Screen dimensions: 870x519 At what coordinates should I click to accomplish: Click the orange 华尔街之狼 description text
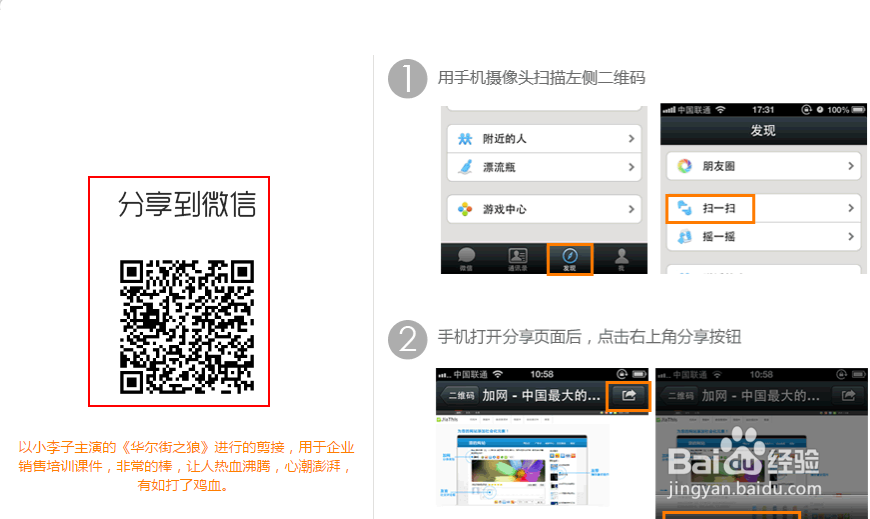point(186,466)
